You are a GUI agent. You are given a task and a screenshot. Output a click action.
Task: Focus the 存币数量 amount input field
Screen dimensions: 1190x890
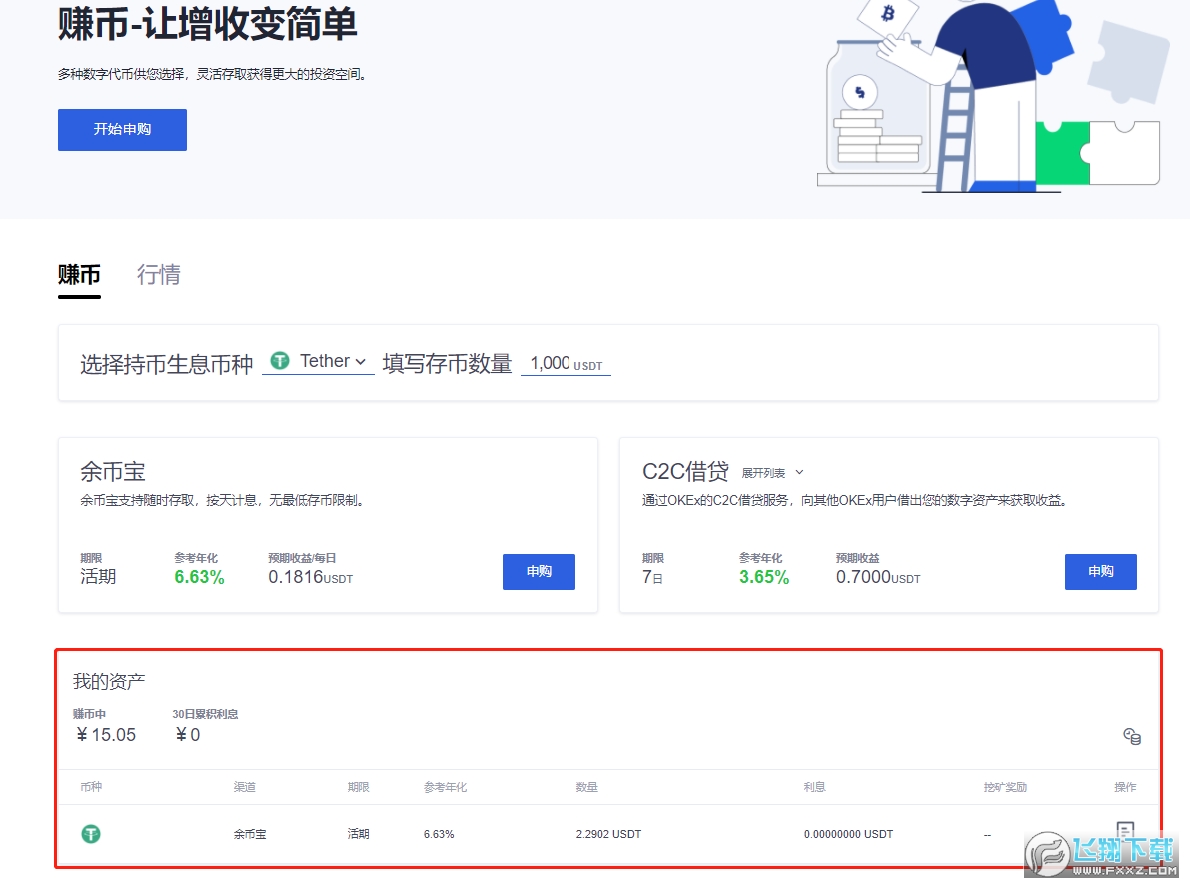[x=551, y=364]
